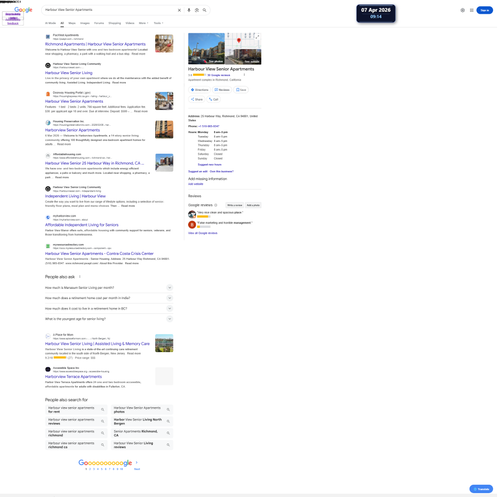The height and width of the screenshot is (497, 500).
Task: Switch to the Images tab
Action: tap(85, 23)
